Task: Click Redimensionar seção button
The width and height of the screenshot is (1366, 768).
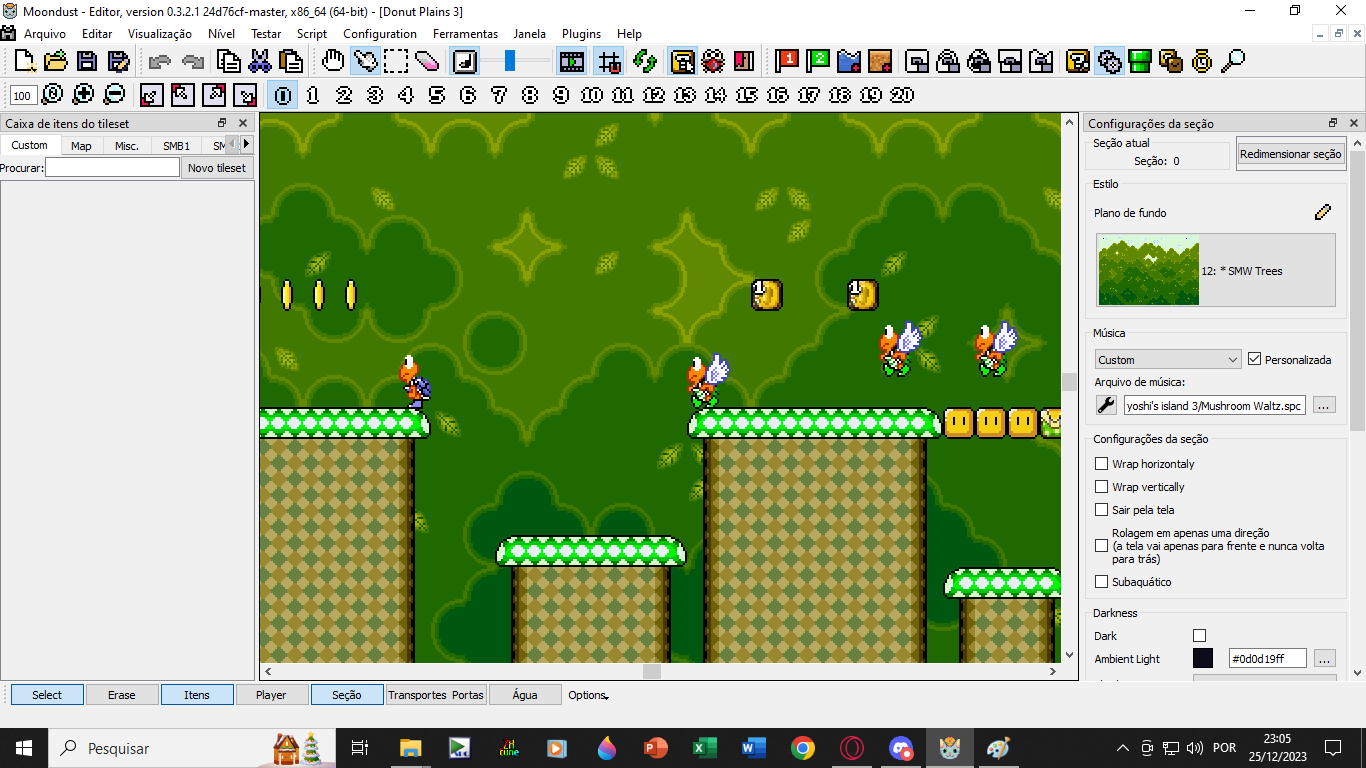Action: pyautogui.click(x=1290, y=154)
